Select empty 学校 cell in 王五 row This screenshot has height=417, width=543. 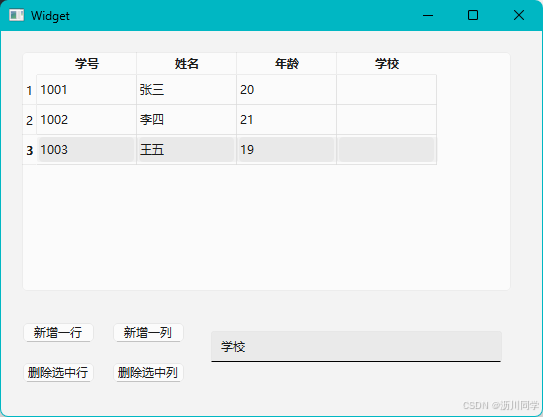(x=387, y=150)
